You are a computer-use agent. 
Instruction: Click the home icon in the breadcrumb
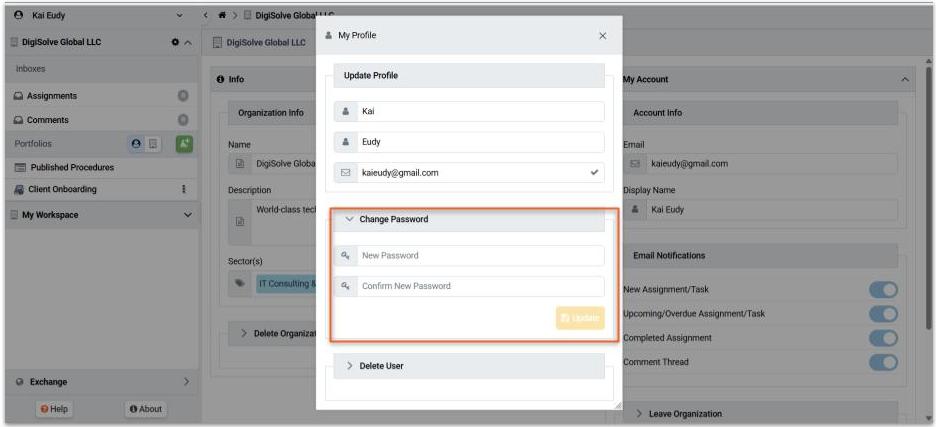[220, 16]
